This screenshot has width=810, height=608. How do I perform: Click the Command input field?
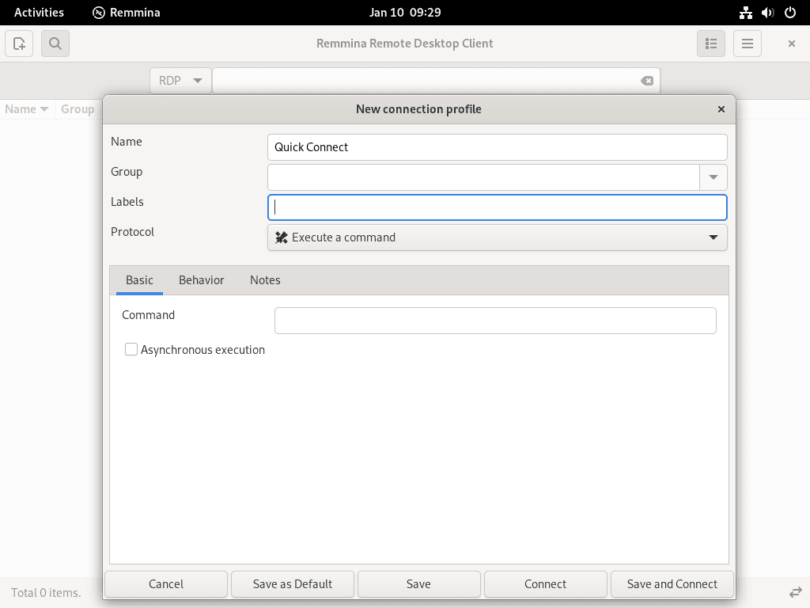[495, 320]
